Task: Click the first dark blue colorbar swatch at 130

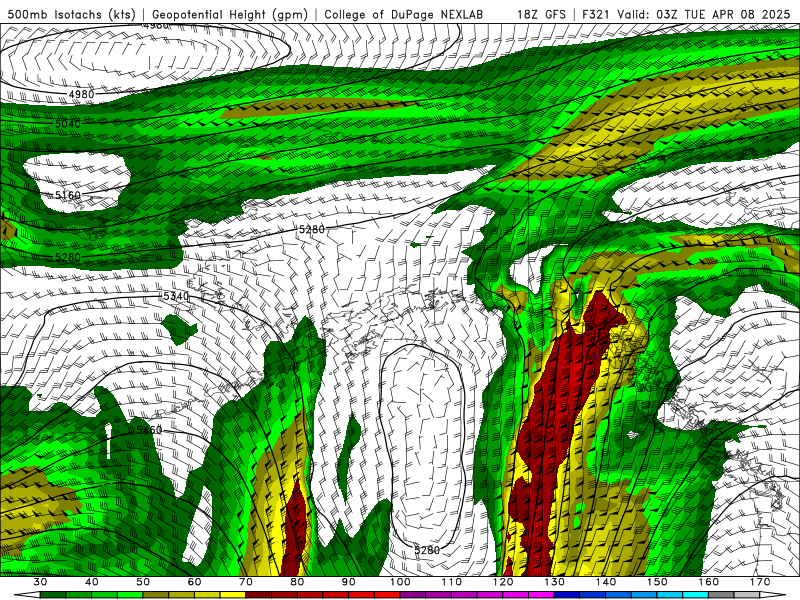Action: point(567,595)
